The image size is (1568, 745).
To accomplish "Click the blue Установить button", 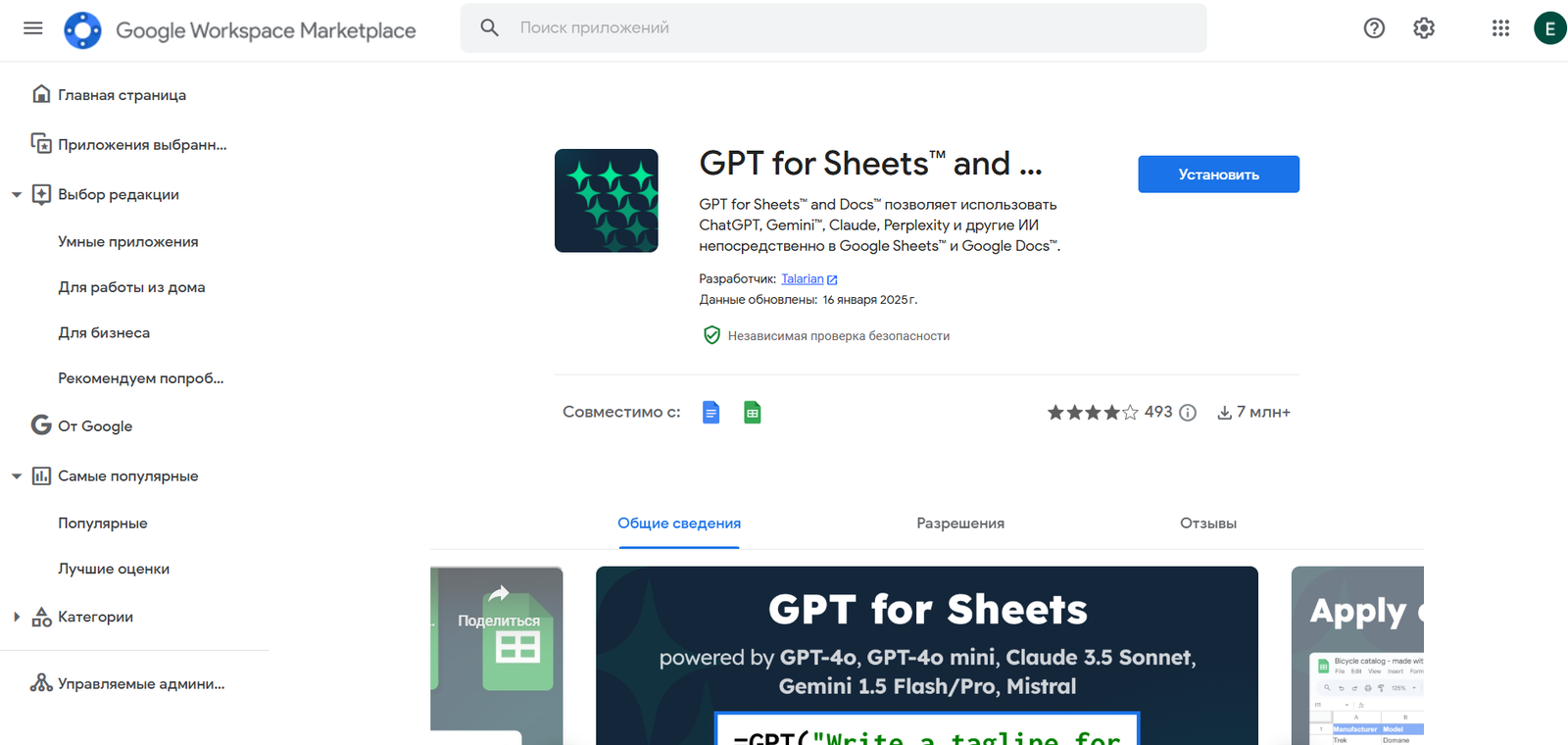I will (1218, 174).
